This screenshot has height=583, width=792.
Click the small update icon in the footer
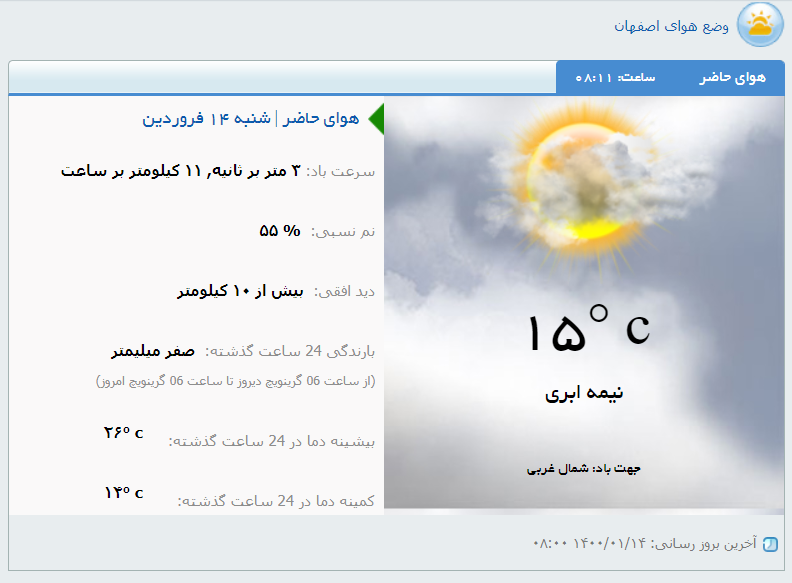point(769,545)
